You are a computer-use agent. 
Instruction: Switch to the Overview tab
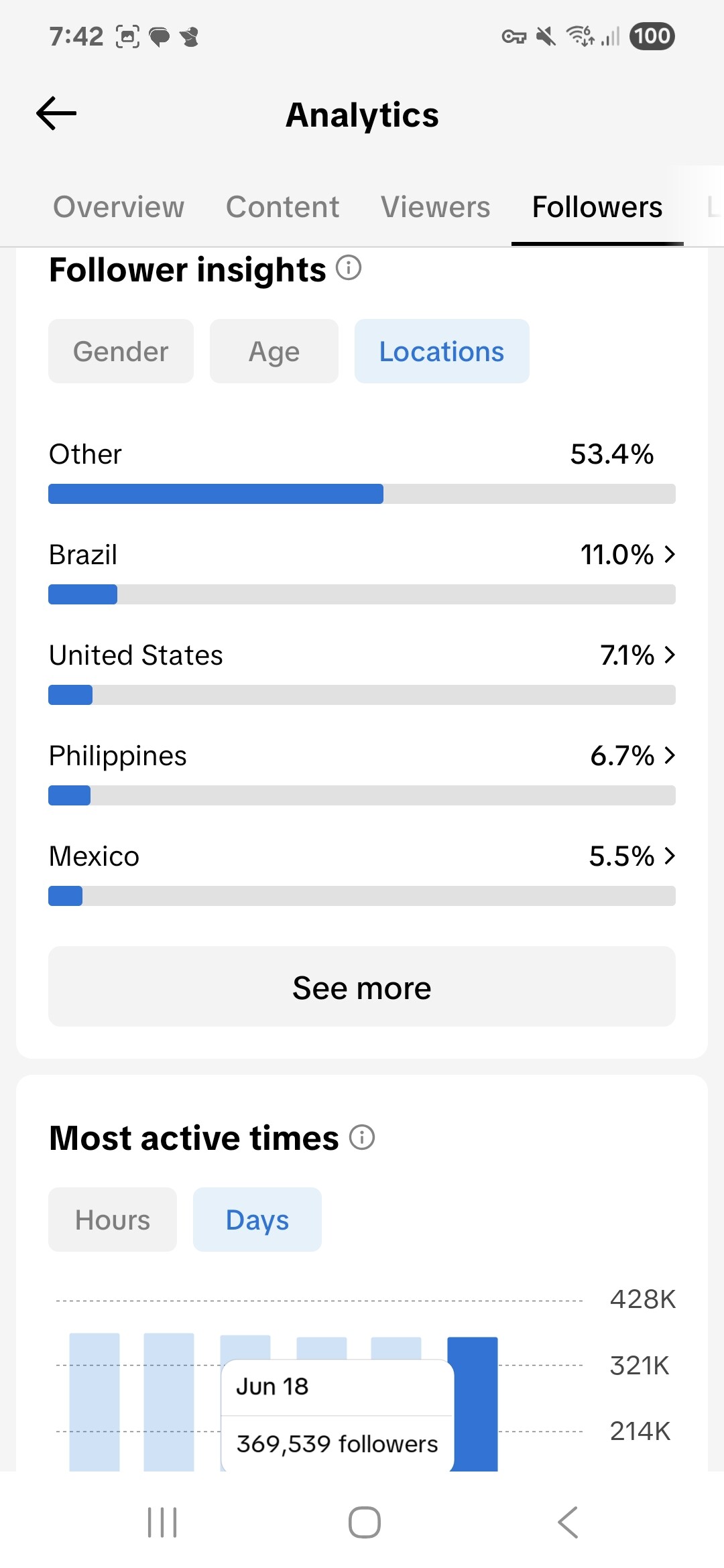tap(119, 207)
